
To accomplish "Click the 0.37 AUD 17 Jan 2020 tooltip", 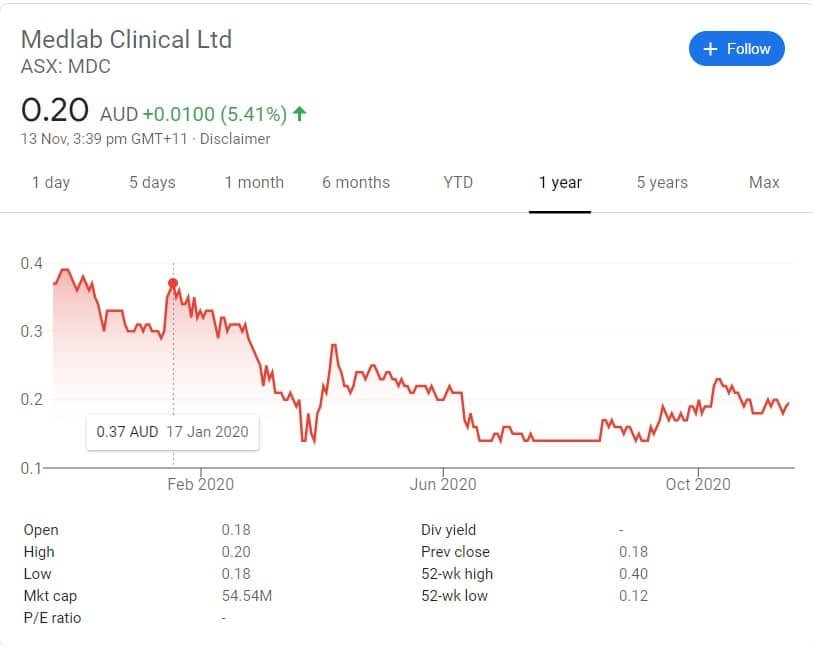I will click(173, 432).
